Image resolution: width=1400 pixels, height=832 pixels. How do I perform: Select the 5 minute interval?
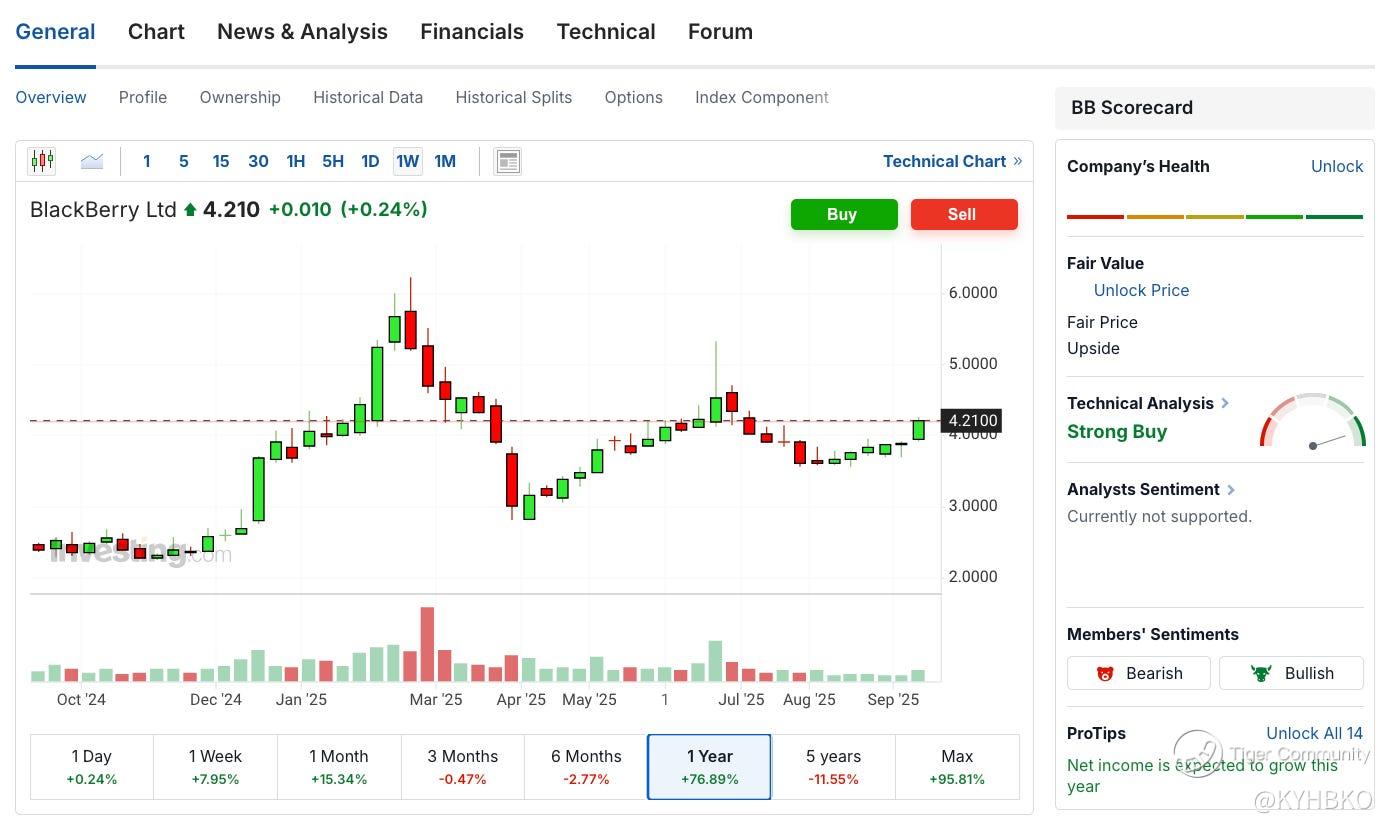[x=184, y=161]
